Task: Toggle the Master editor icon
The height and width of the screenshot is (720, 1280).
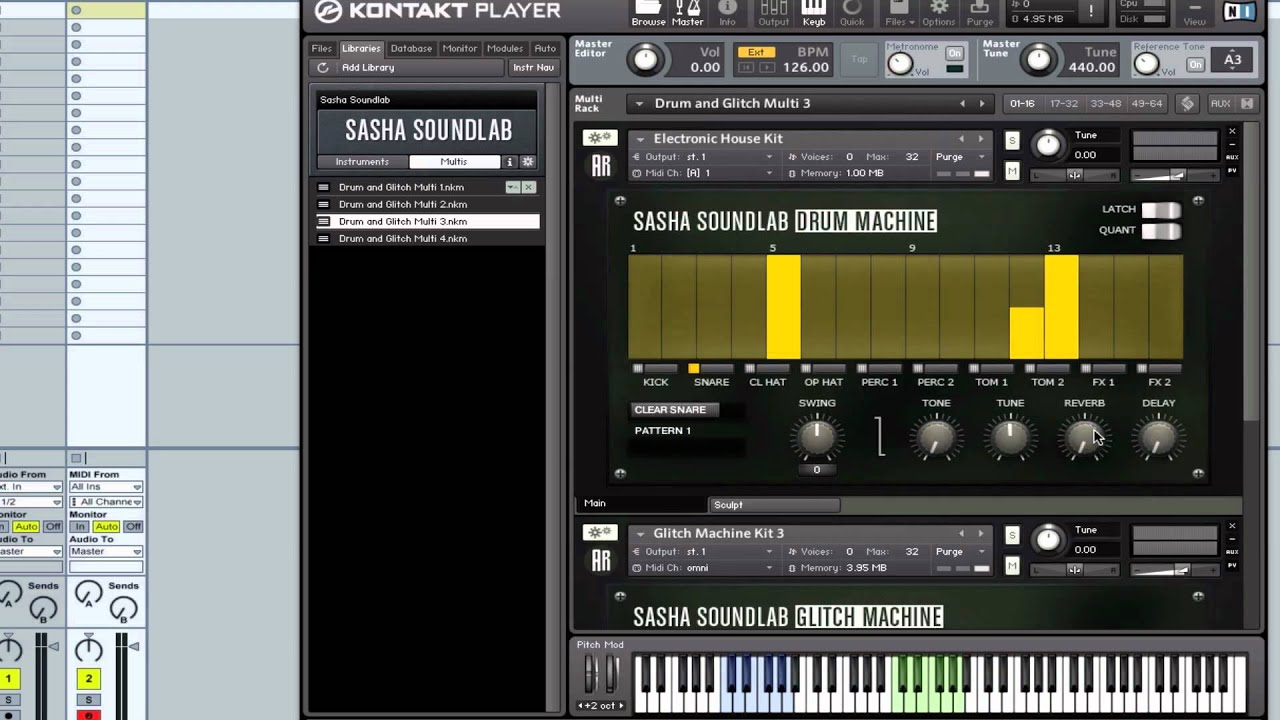Action: [687, 13]
